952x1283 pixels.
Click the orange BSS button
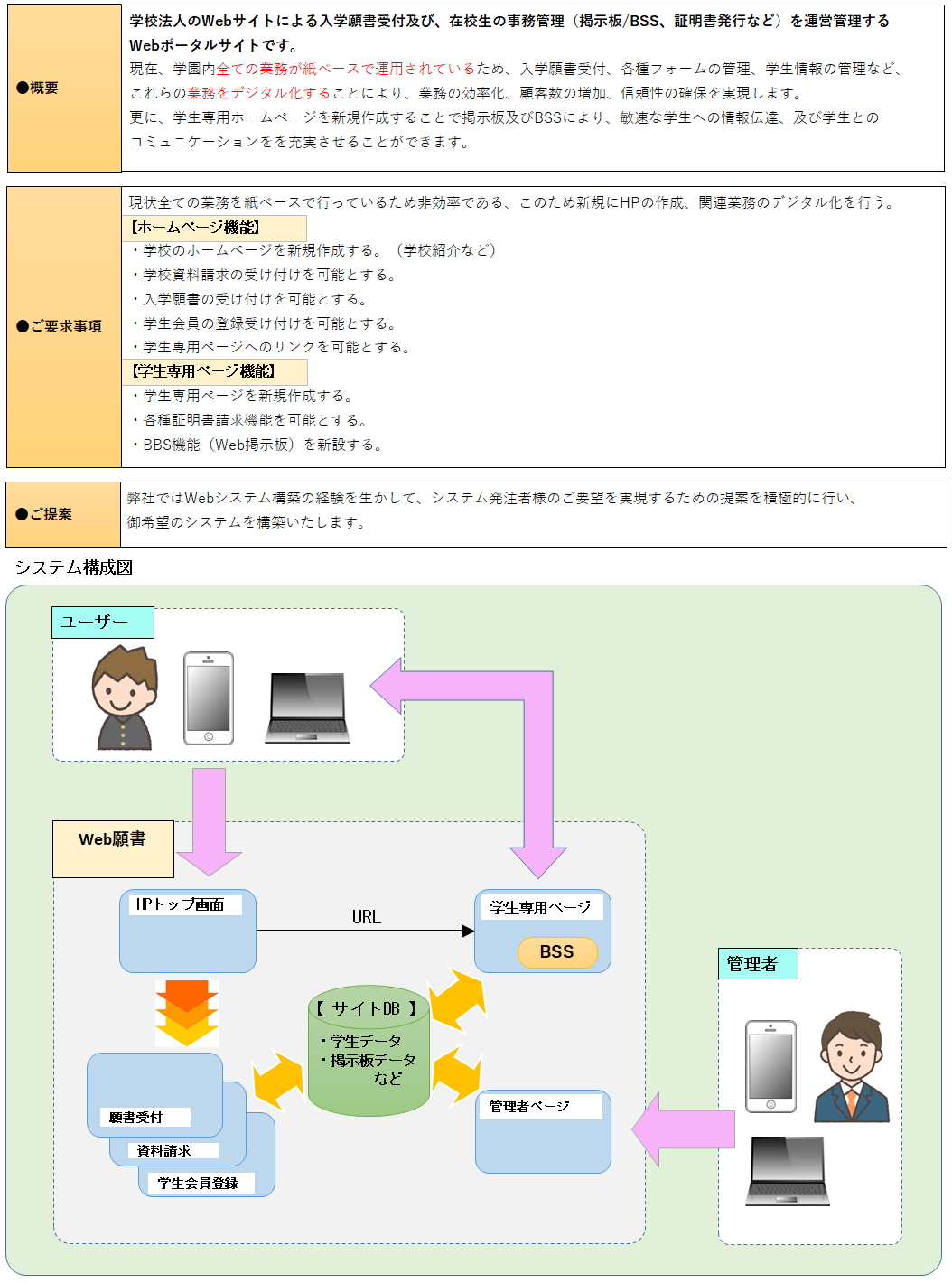click(x=557, y=952)
